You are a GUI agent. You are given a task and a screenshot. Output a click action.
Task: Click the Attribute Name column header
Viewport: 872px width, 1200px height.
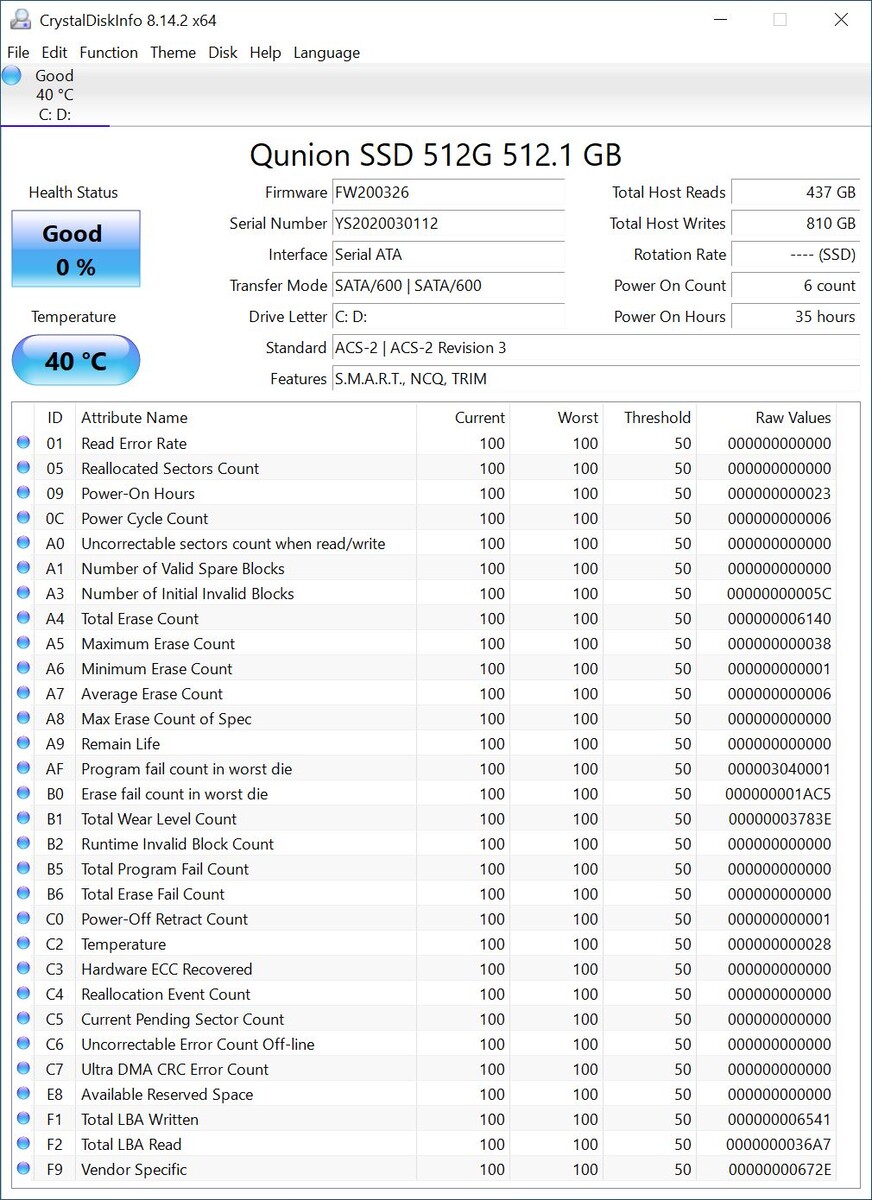[x=134, y=417]
